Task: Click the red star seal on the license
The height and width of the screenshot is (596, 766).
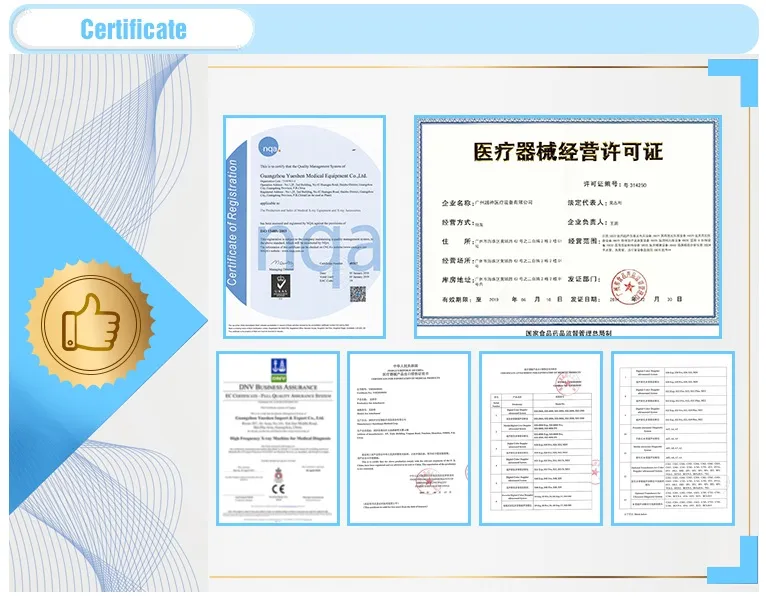Action: [630, 289]
